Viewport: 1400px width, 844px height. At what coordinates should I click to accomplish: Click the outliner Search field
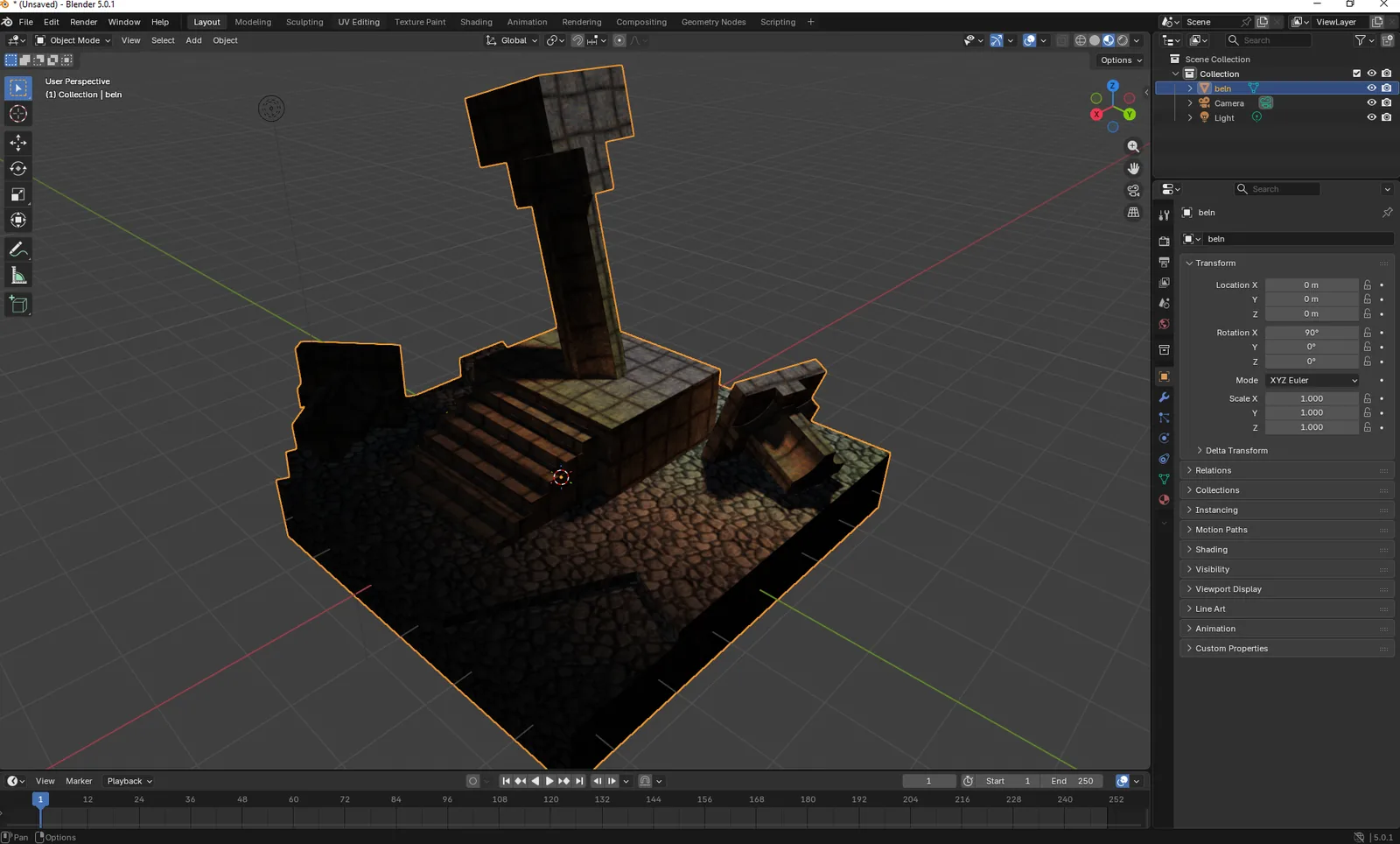(1267, 40)
